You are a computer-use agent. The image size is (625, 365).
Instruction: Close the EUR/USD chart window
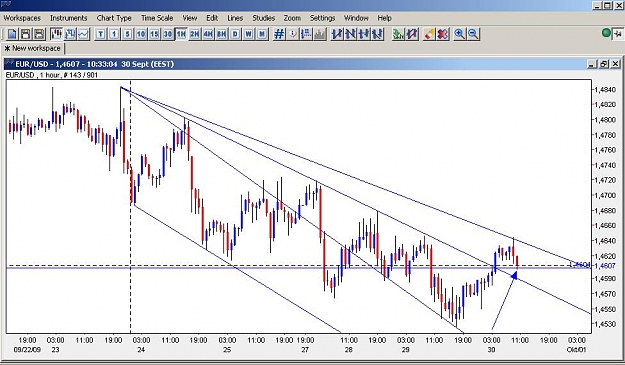616,64
